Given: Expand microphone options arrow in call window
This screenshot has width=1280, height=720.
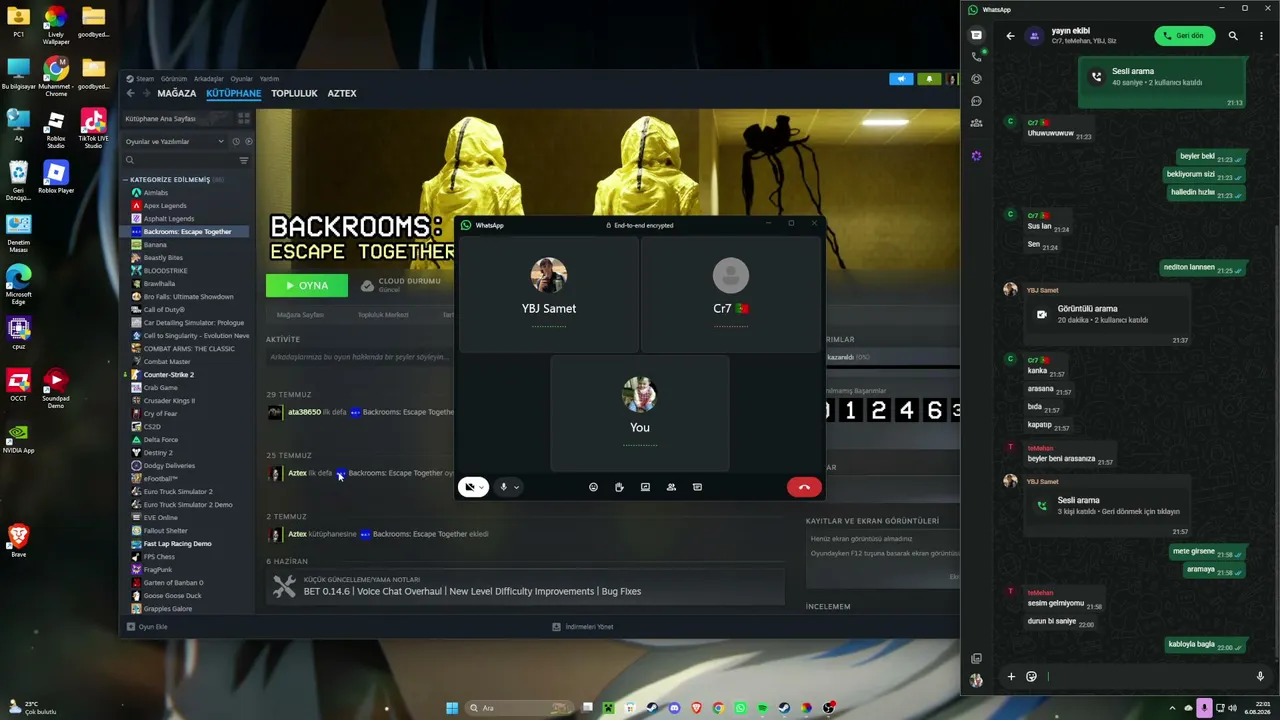Looking at the screenshot, I should point(517,487).
